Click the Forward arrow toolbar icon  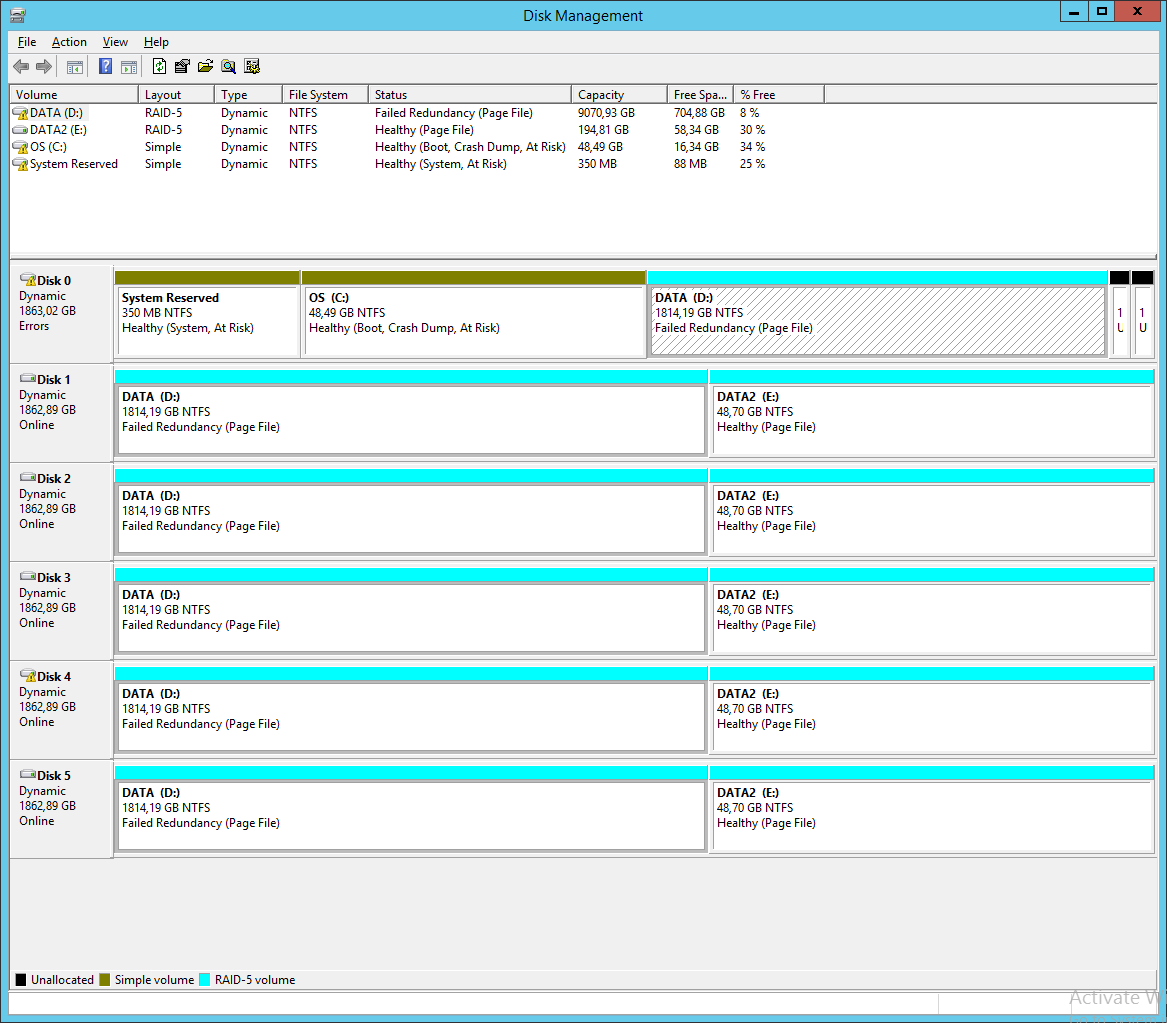pyautogui.click(x=45, y=67)
